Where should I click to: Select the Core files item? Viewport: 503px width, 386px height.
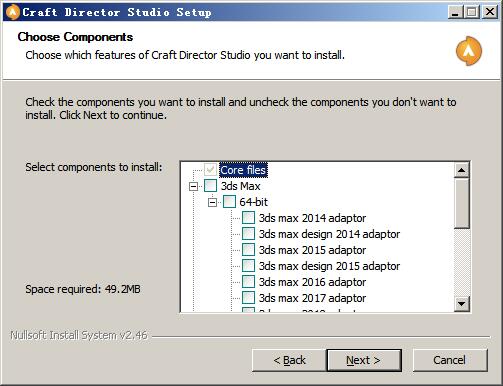pos(243,170)
